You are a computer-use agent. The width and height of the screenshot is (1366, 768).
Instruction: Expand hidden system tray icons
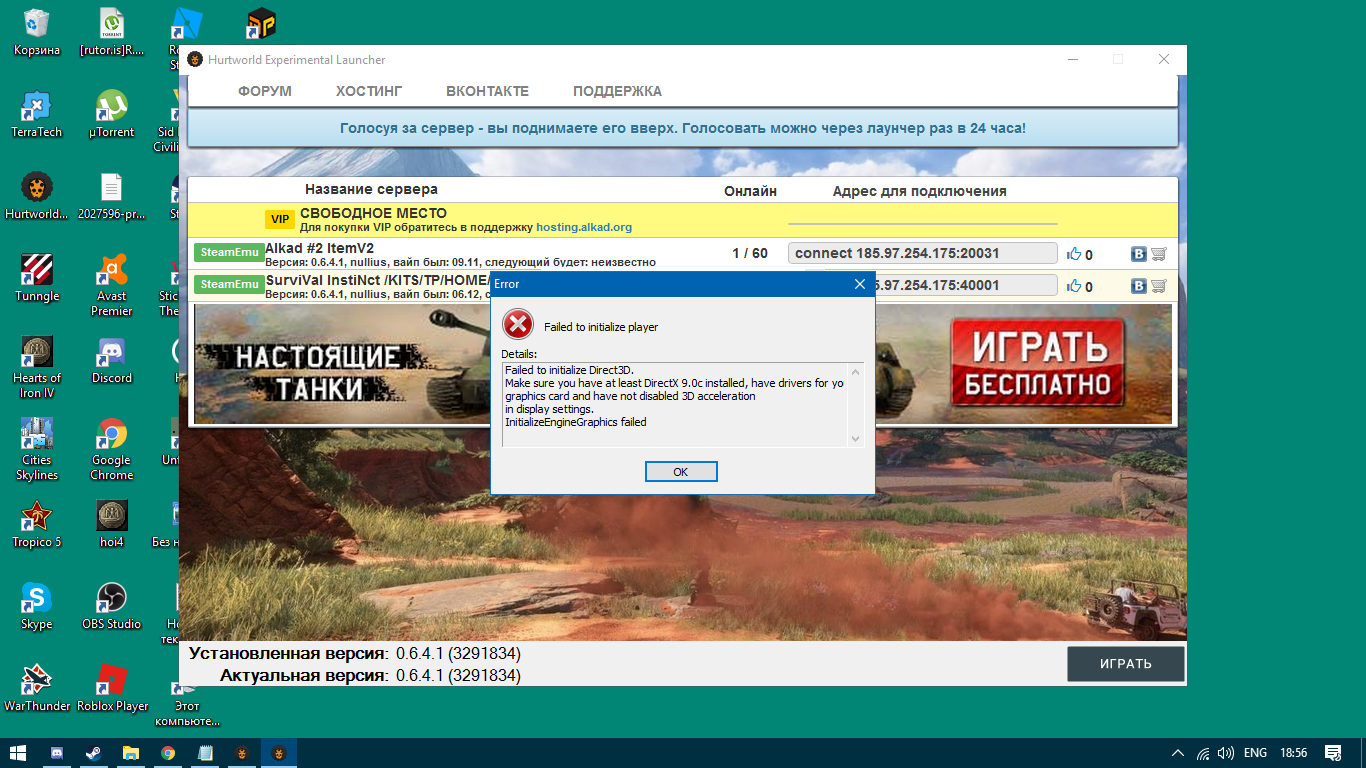tap(1179, 753)
